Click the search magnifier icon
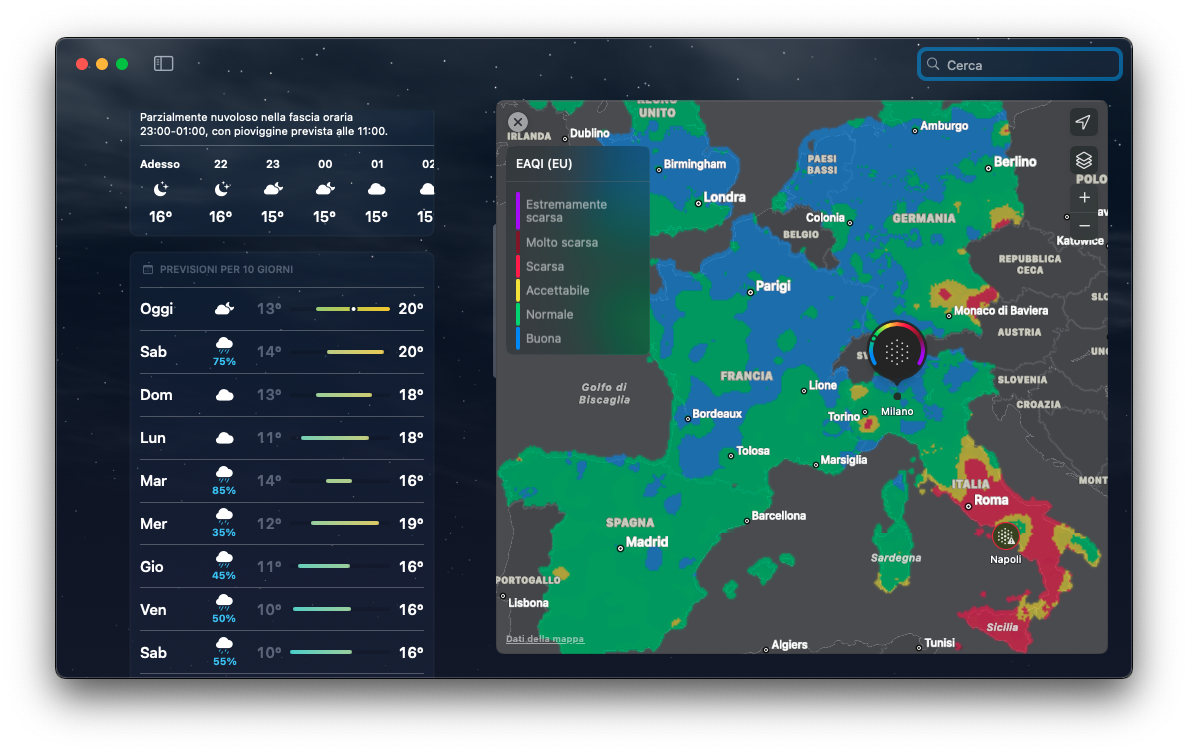 pyautogui.click(x=933, y=64)
